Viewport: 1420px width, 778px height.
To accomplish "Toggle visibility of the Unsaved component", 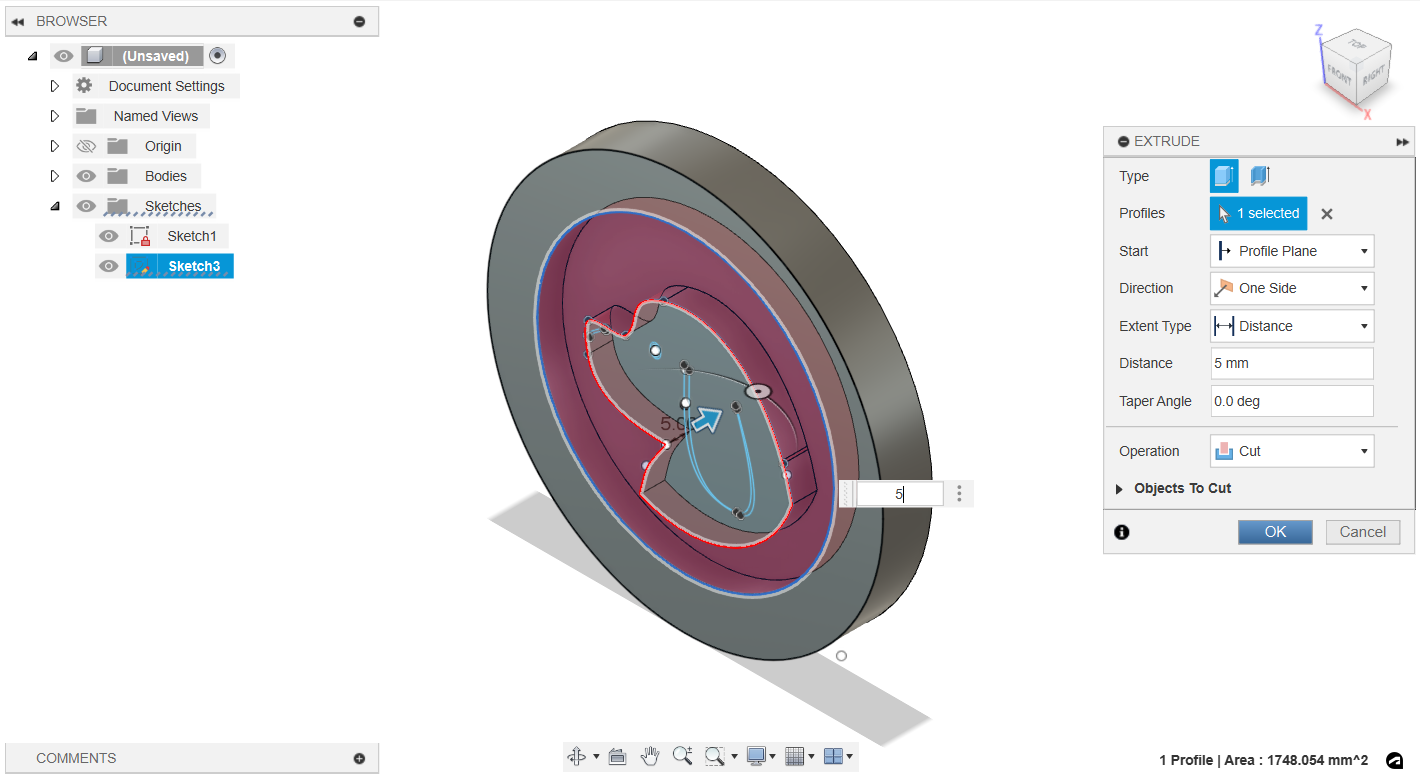I will pos(64,56).
